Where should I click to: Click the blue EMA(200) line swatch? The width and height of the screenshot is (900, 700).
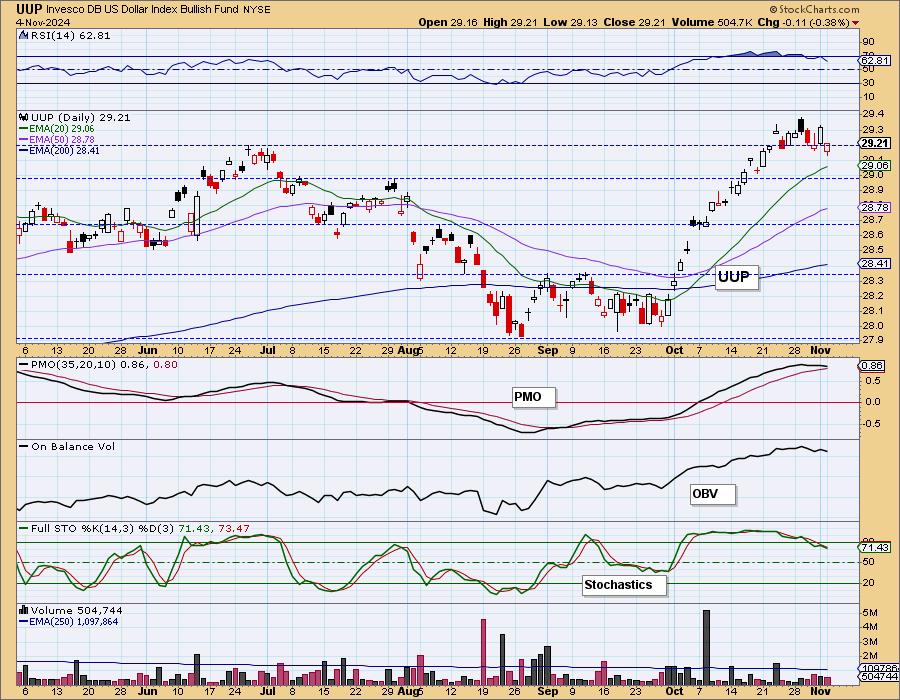click(x=24, y=151)
